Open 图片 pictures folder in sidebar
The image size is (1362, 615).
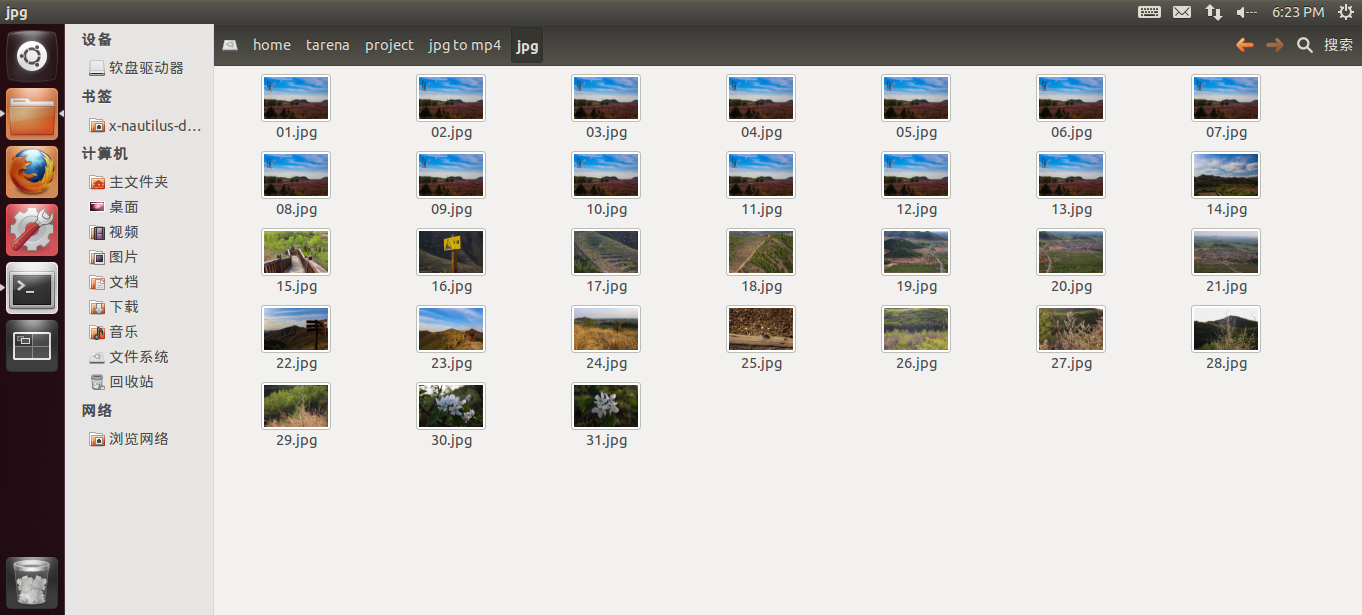pyautogui.click(x=114, y=257)
